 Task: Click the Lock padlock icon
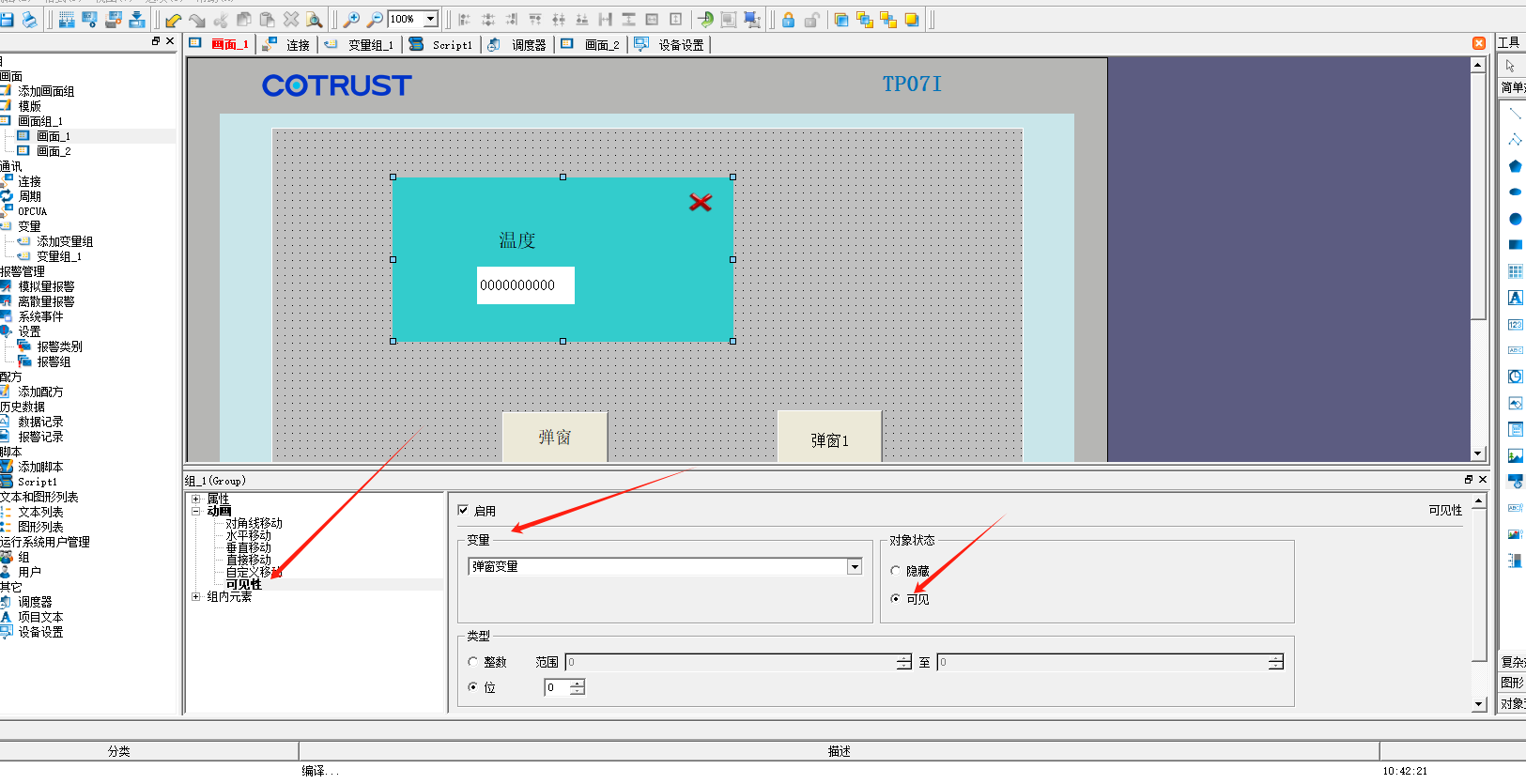point(788,19)
